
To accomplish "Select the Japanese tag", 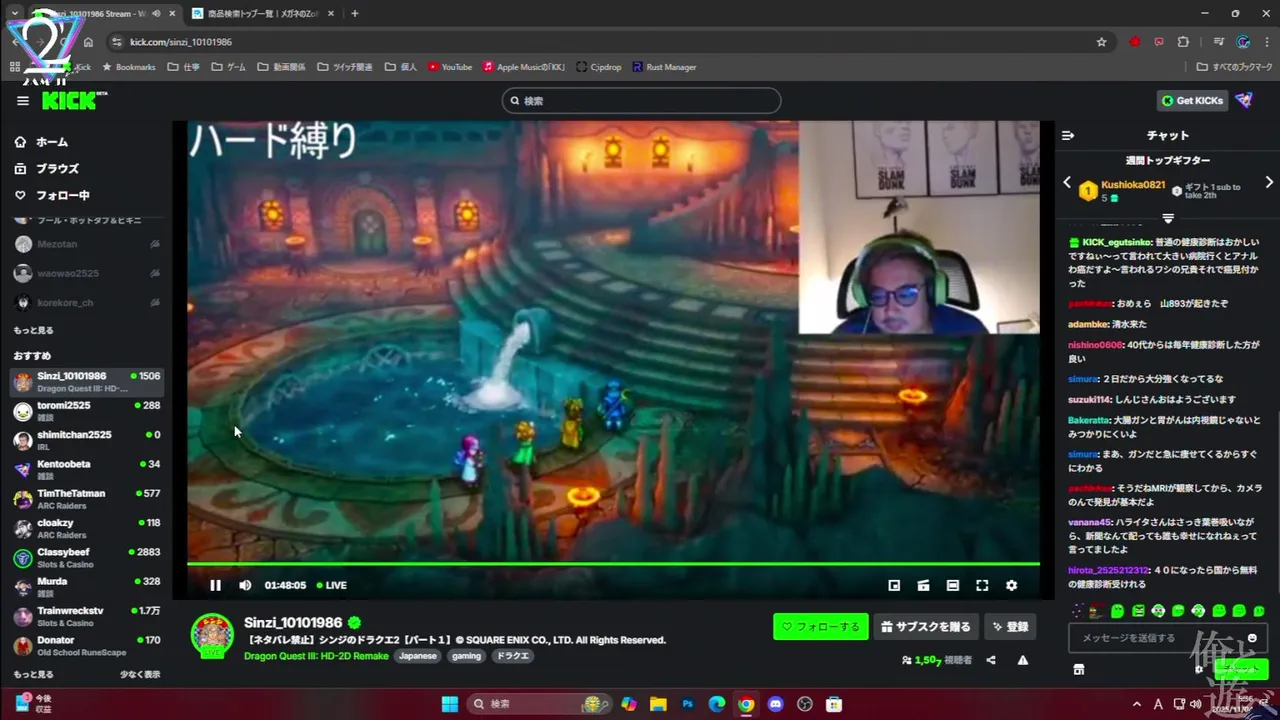I will coord(418,656).
